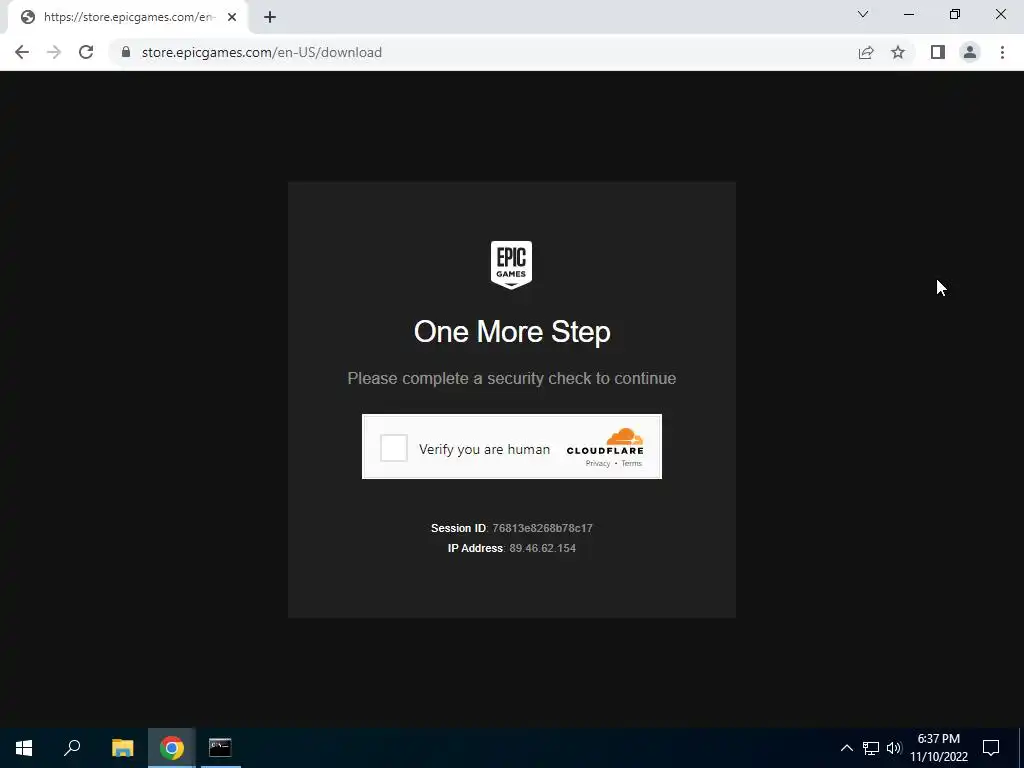Reload the Epic Games download page
The width and height of the screenshot is (1024, 768).
(86, 52)
